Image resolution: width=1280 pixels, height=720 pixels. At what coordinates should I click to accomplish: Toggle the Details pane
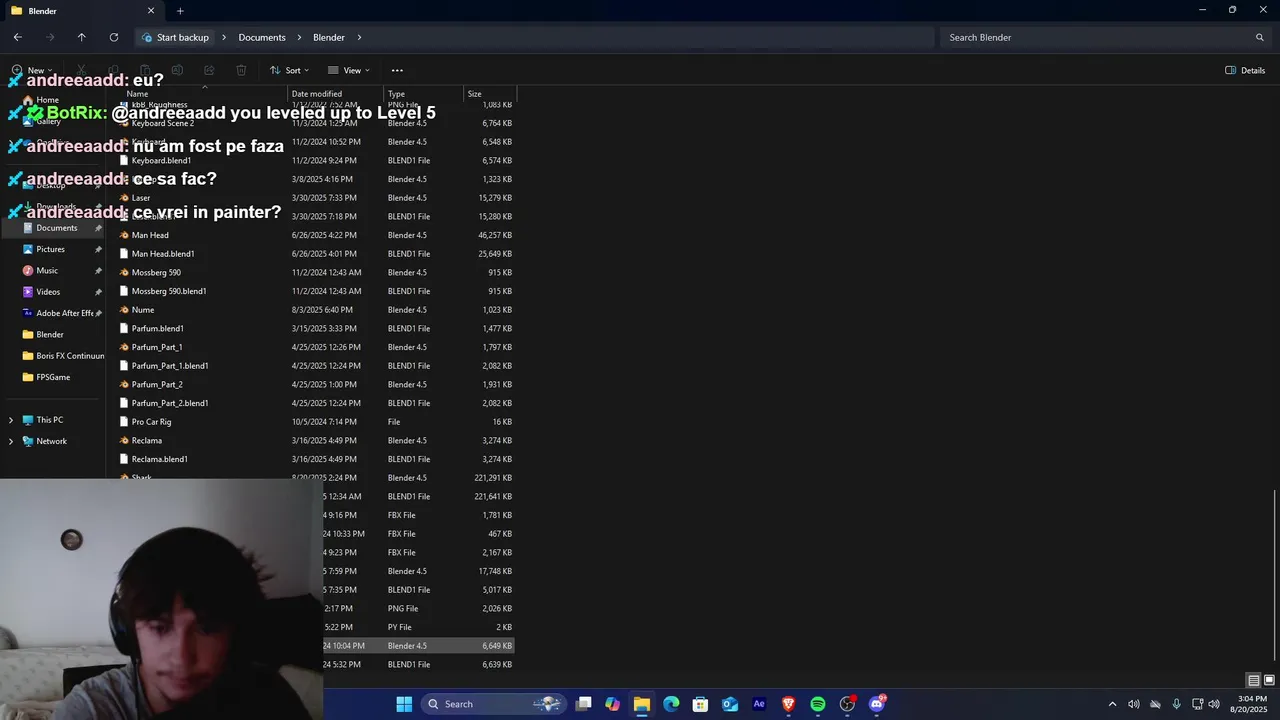(x=1245, y=70)
